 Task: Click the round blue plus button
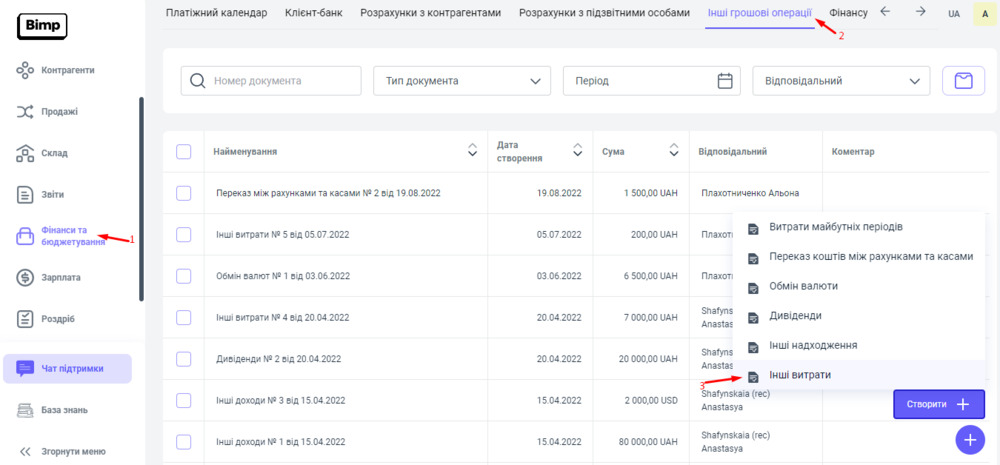(x=969, y=440)
